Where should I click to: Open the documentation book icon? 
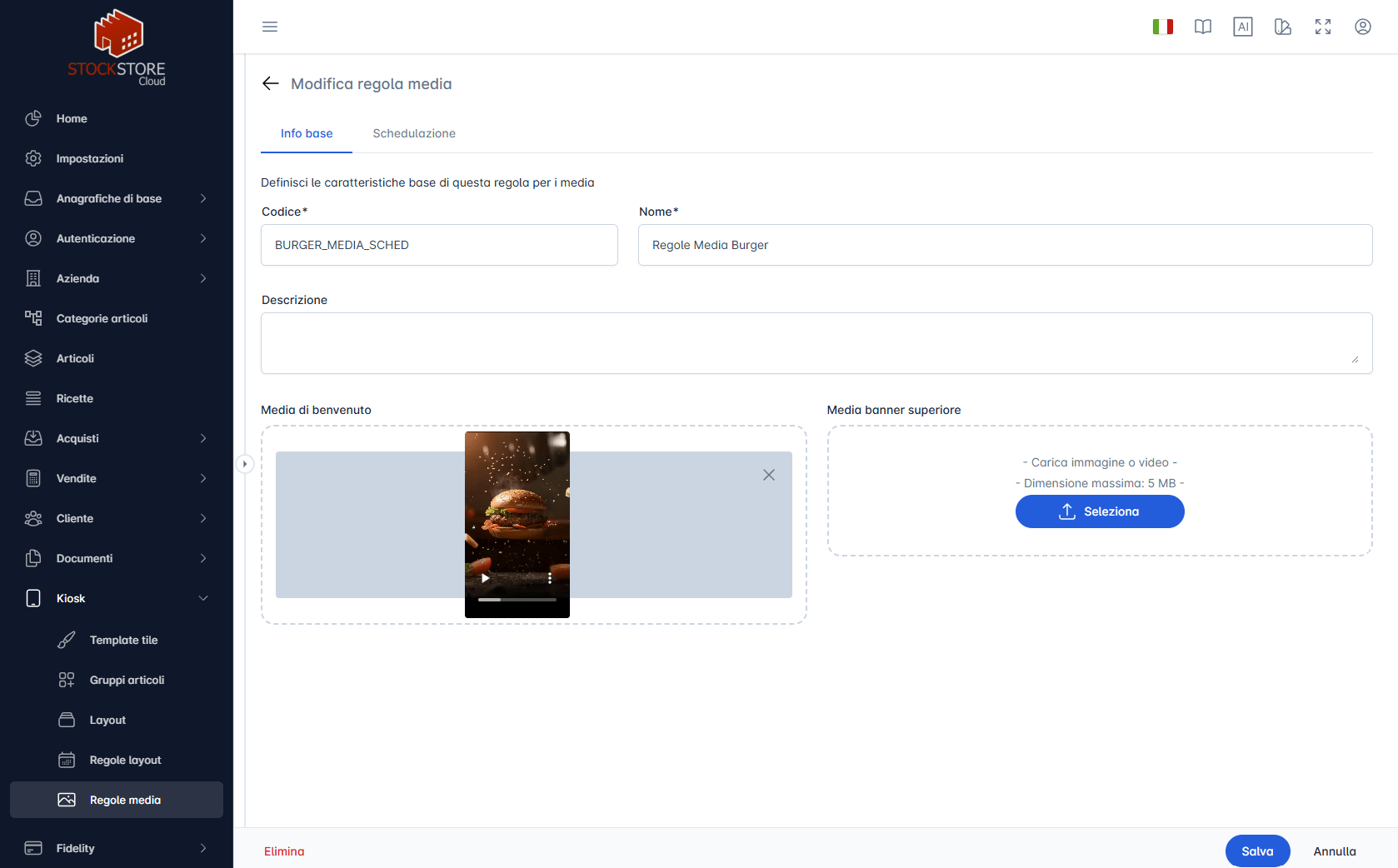(x=1202, y=27)
